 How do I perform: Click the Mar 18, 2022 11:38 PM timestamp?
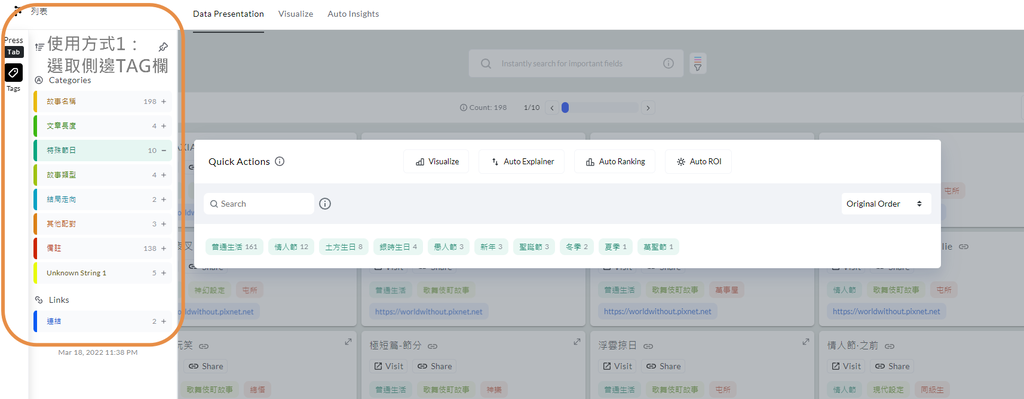pos(98,352)
